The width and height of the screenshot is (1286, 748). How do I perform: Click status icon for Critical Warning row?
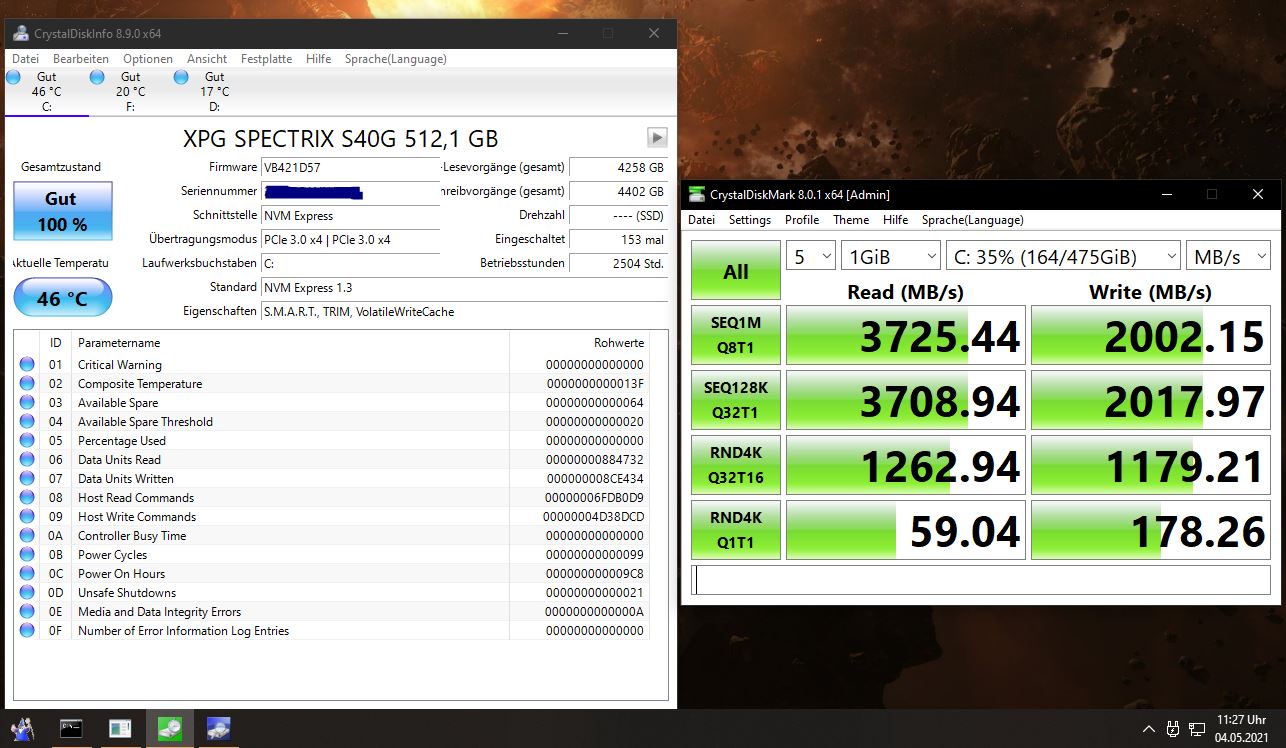(27, 364)
